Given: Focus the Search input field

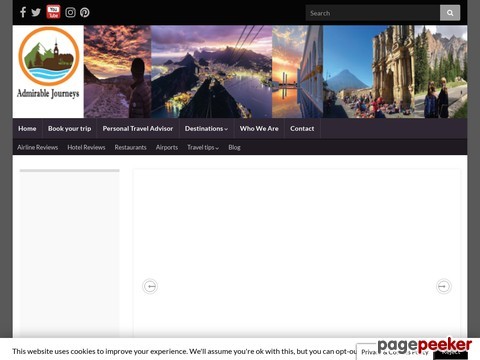Looking at the screenshot, I should (373, 13).
